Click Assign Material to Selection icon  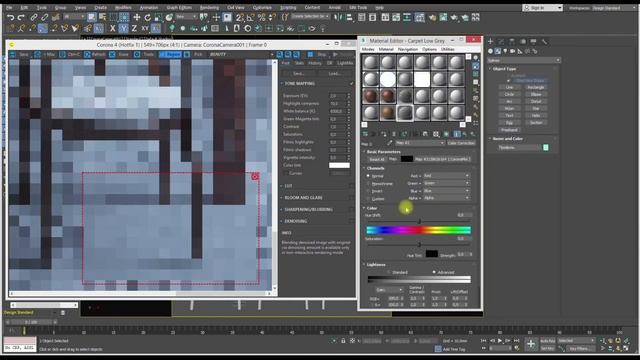(x=384, y=134)
